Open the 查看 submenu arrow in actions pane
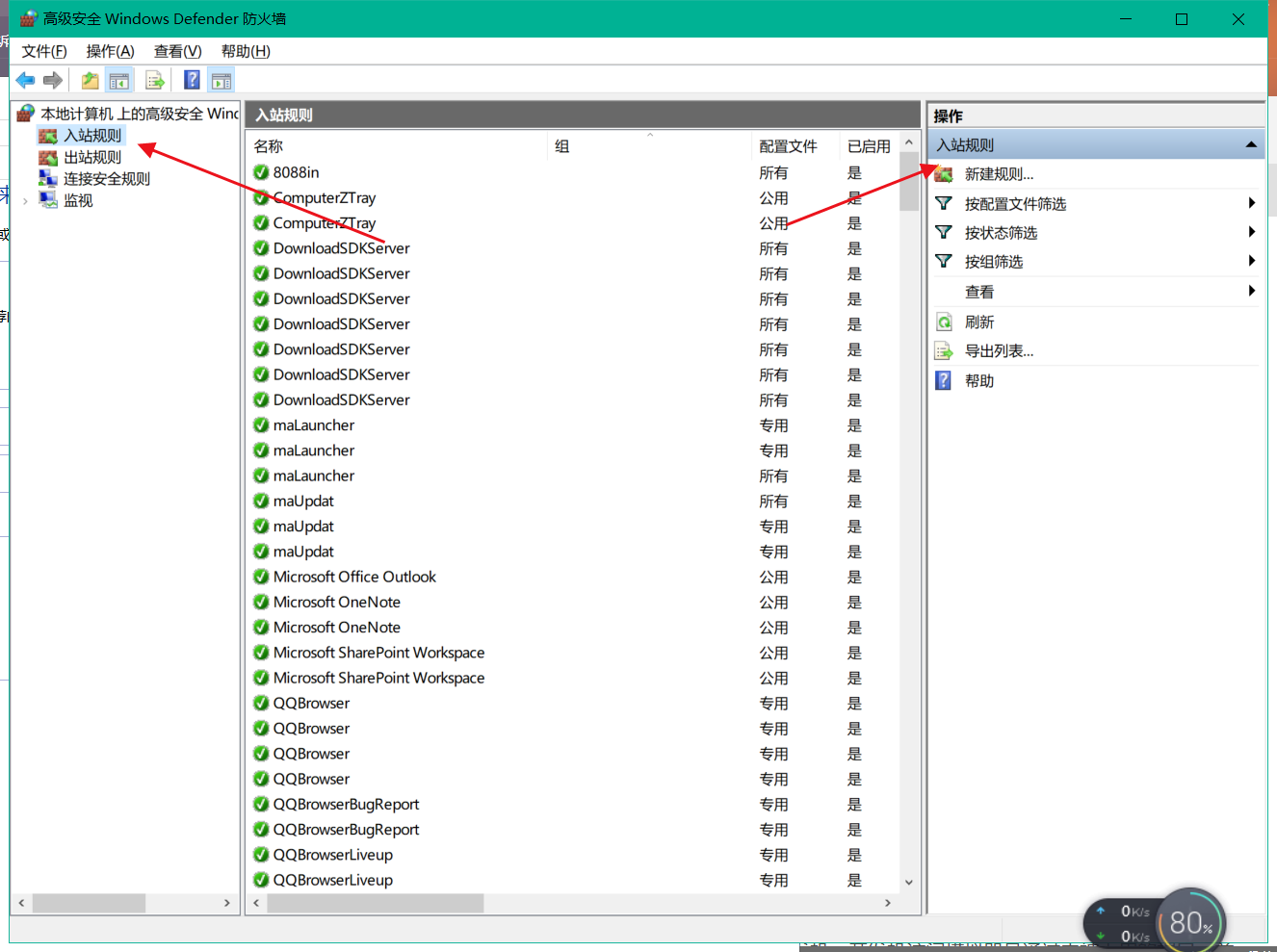The image size is (1277, 952). pos(1251,291)
